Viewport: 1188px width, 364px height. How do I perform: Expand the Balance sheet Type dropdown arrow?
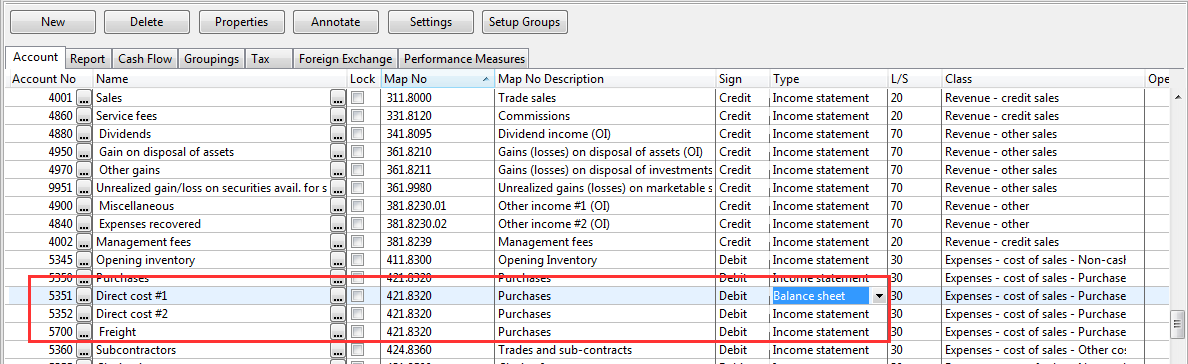click(878, 297)
